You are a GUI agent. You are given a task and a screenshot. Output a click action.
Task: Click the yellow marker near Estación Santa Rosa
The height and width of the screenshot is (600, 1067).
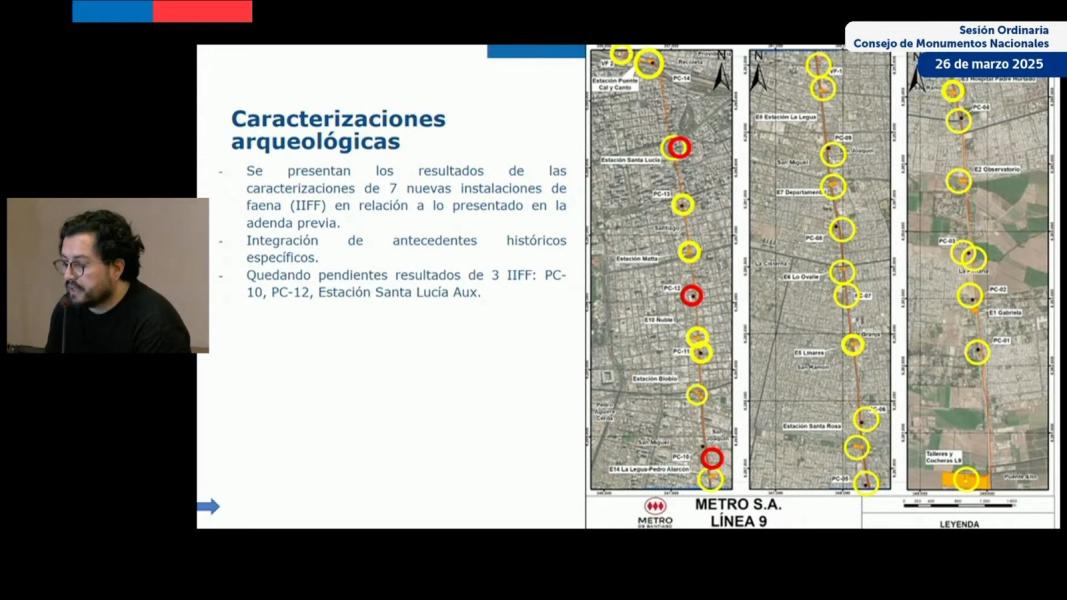[x=865, y=420]
